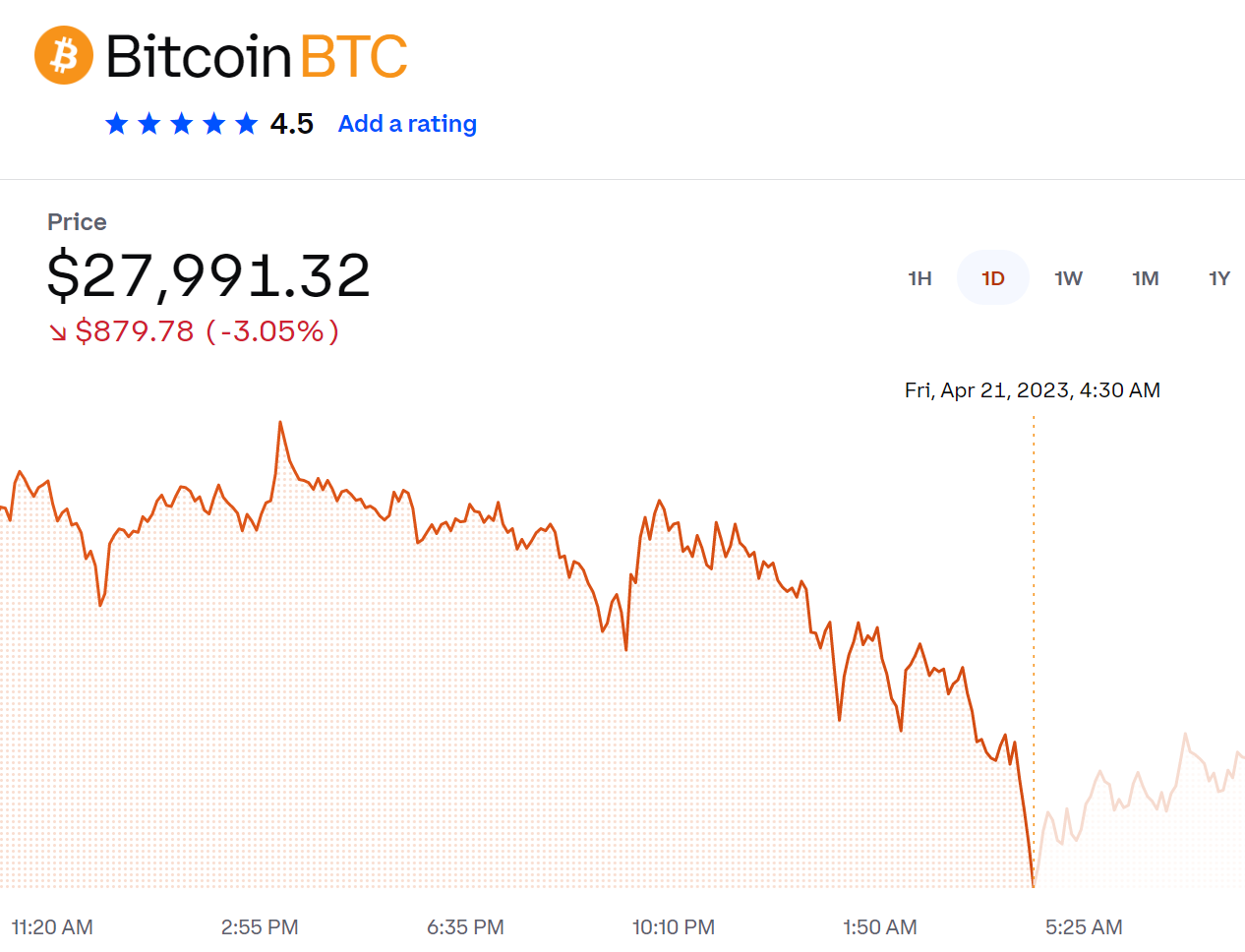Click the orange Bitcoin logo icon
Viewport: 1245px width, 952px height.
(x=64, y=55)
